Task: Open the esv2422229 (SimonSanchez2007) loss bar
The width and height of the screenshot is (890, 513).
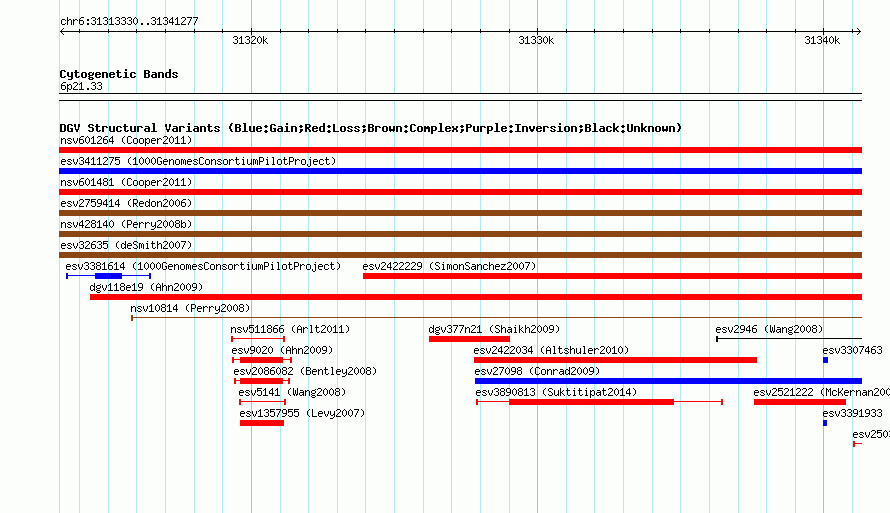Action: pyautogui.click(x=612, y=276)
